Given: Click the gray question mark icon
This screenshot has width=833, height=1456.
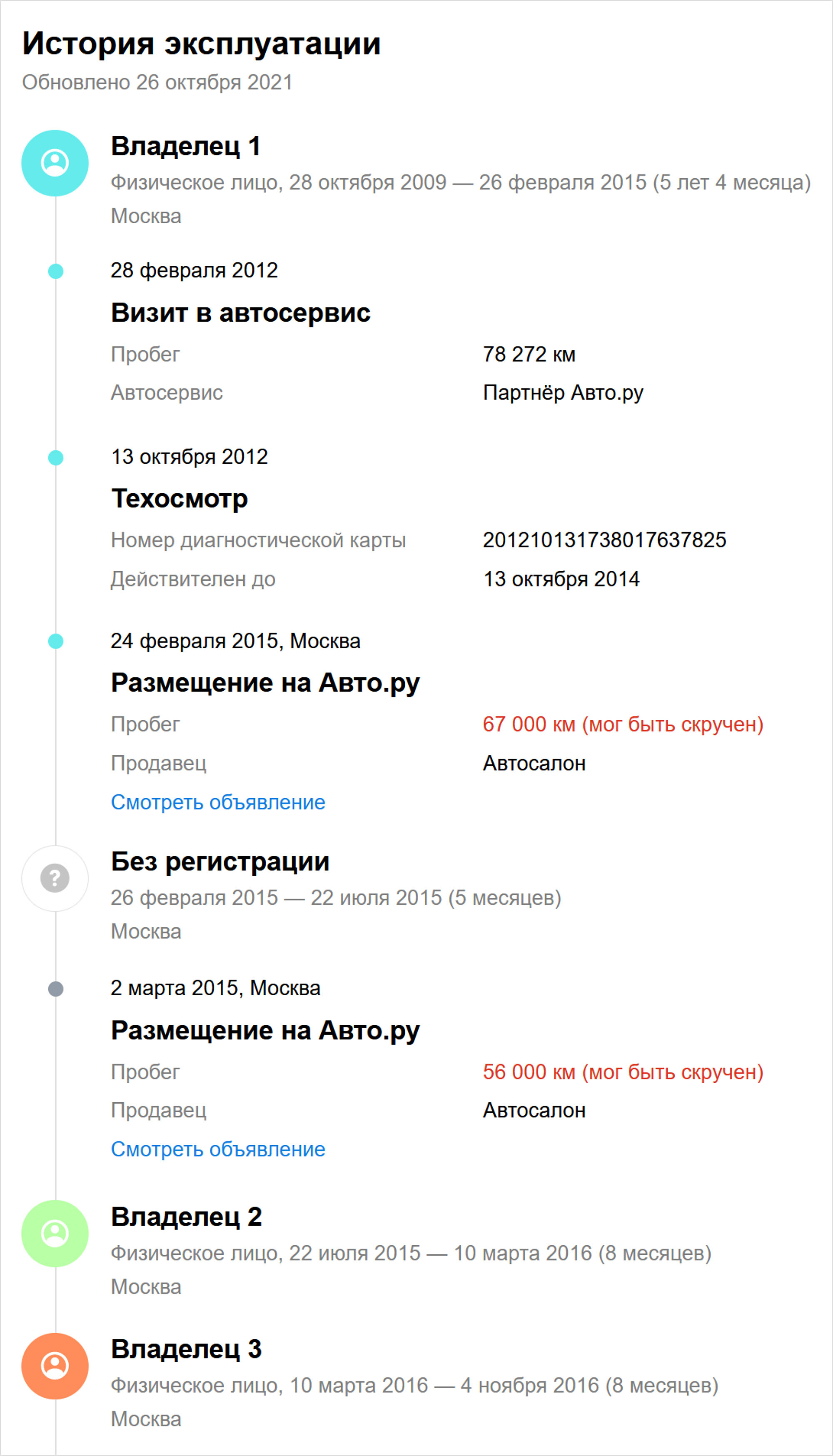Looking at the screenshot, I should click(x=55, y=878).
